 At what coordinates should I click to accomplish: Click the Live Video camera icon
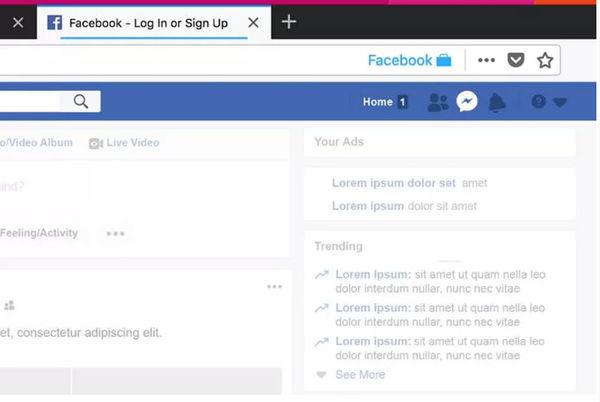coord(96,143)
